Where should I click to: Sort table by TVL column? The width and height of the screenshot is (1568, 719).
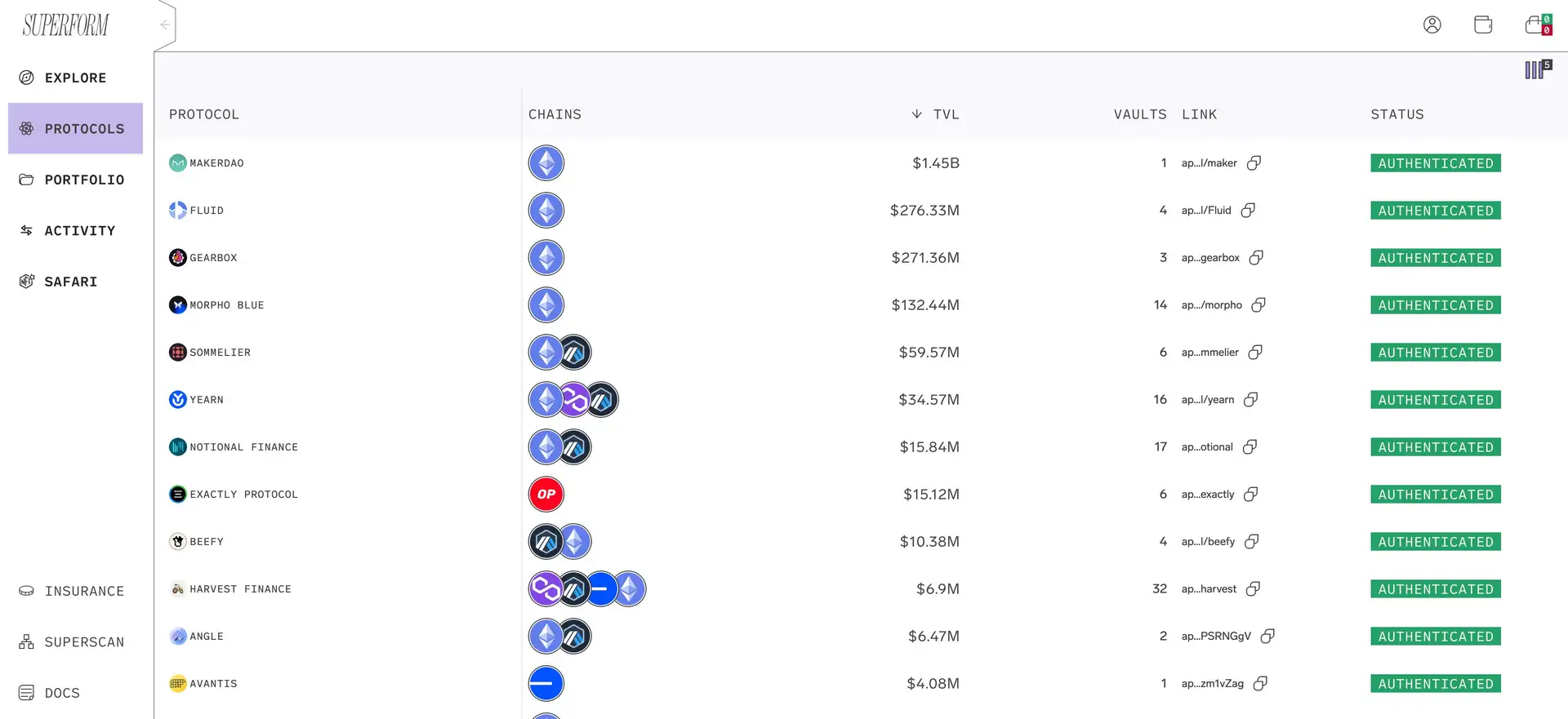click(x=936, y=115)
